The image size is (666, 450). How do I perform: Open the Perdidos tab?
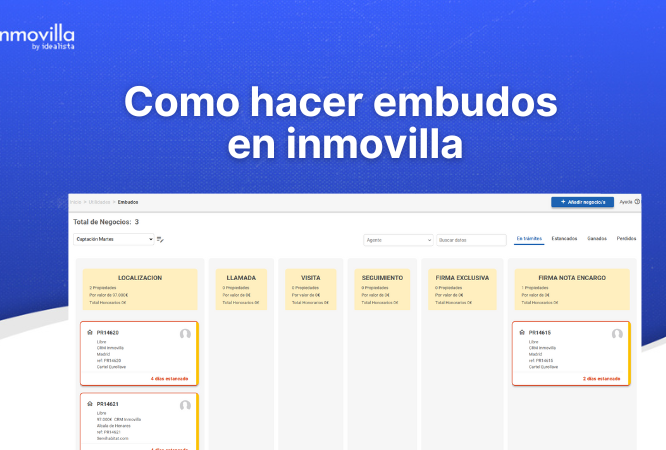(x=626, y=239)
